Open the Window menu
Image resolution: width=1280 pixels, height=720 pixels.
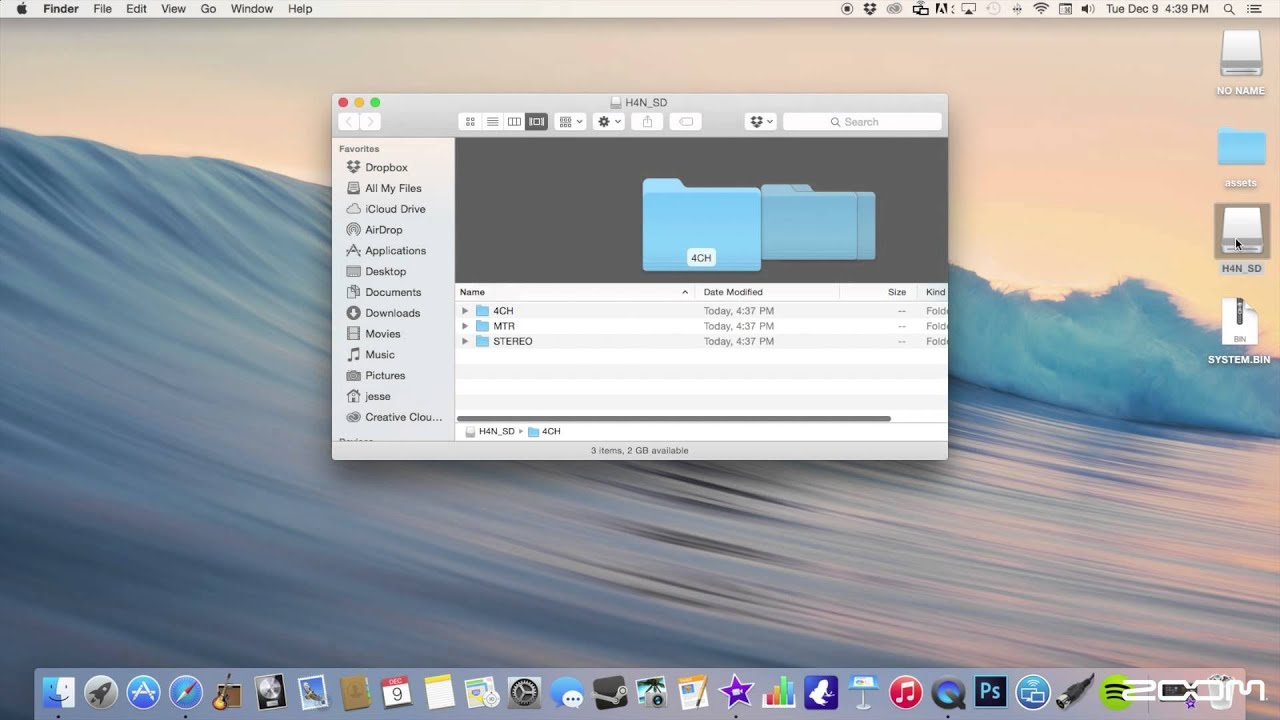pyautogui.click(x=251, y=9)
